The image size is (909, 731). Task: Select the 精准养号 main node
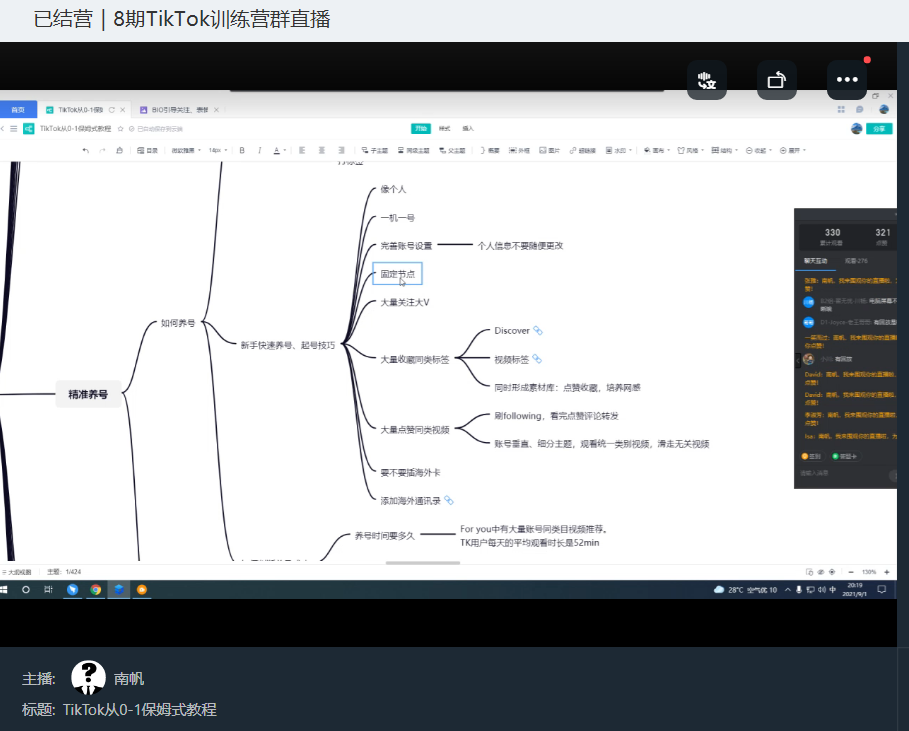pyautogui.click(x=88, y=395)
